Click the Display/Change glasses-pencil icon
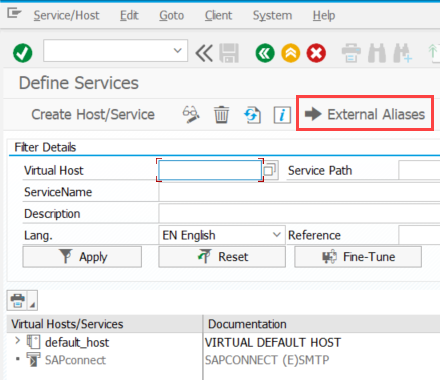 click(x=191, y=114)
